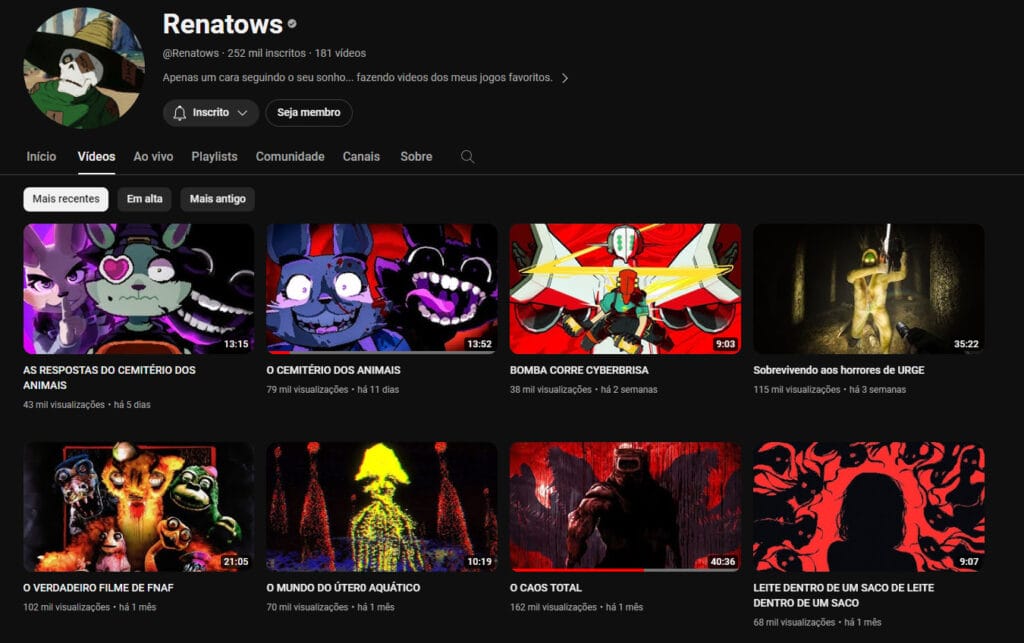Open the Ao vivo tab
Image resolution: width=1024 pixels, height=643 pixels.
(153, 157)
